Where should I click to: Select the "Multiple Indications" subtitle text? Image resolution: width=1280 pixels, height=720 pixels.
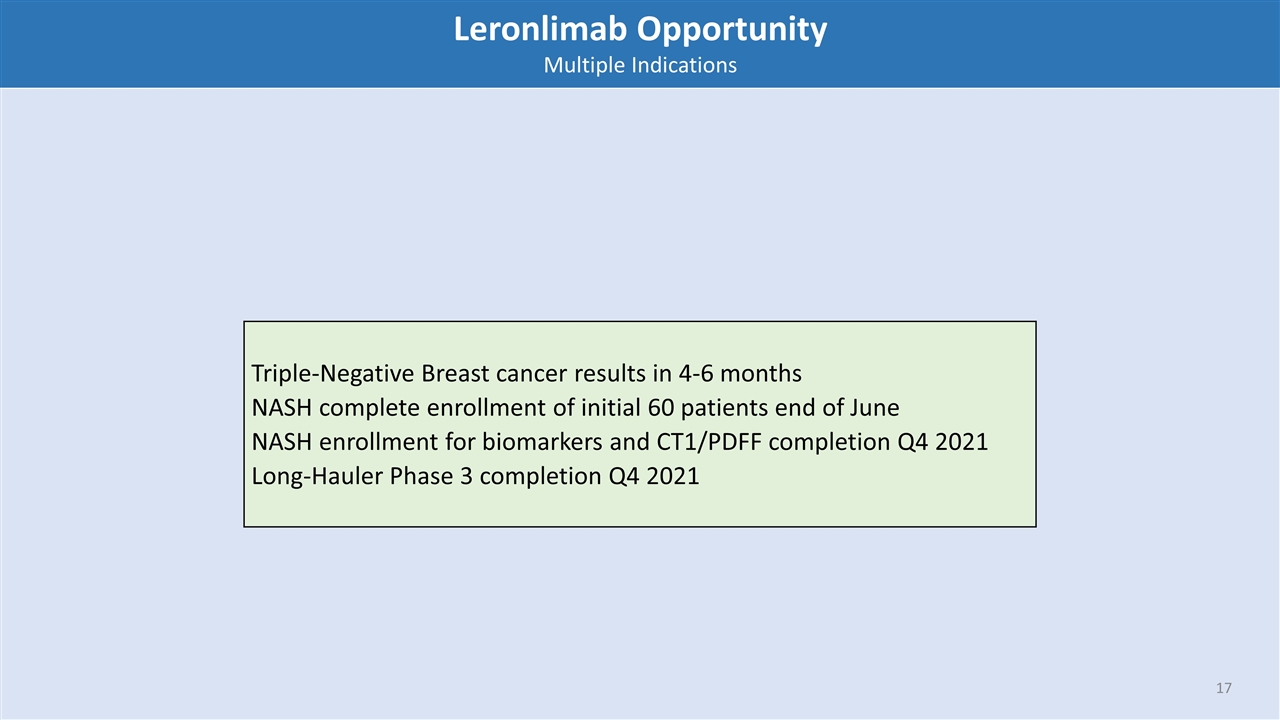pyautogui.click(x=640, y=65)
